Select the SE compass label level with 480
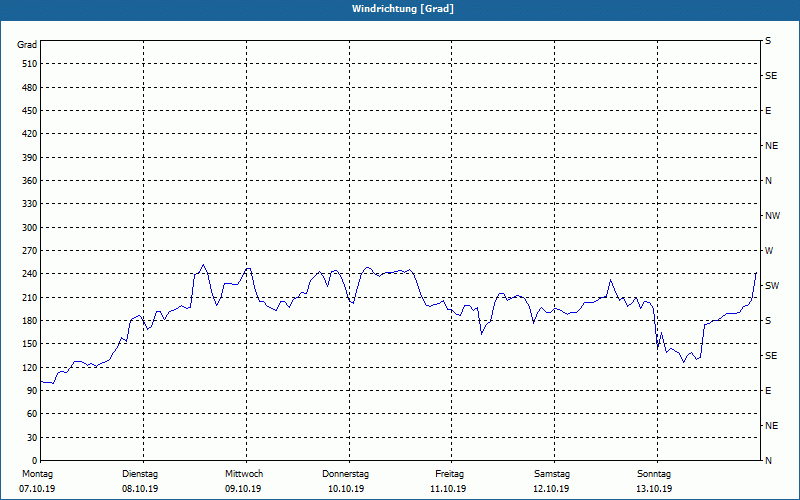 click(x=771, y=76)
